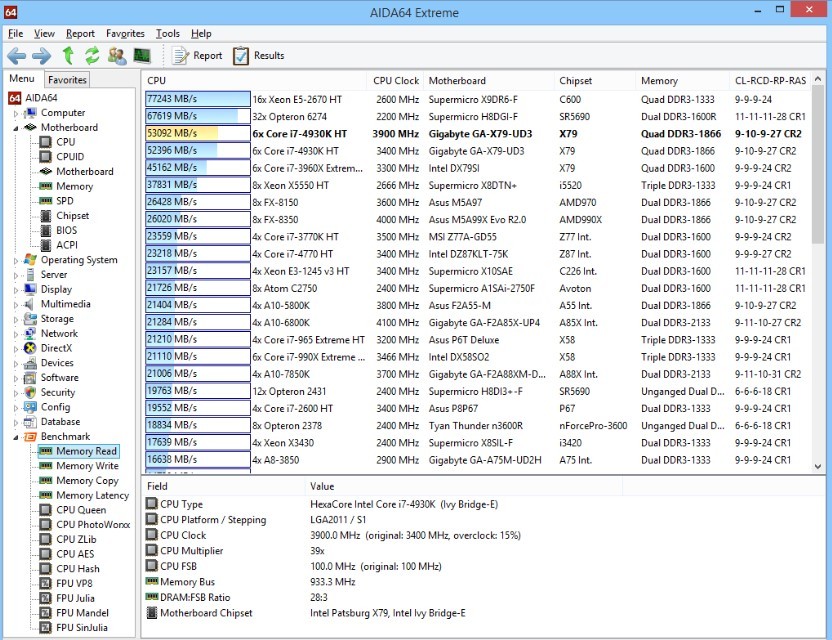Screen dimensions: 832x640
Task: Select the SPD item in the tree
Action: tap(65, 201)
